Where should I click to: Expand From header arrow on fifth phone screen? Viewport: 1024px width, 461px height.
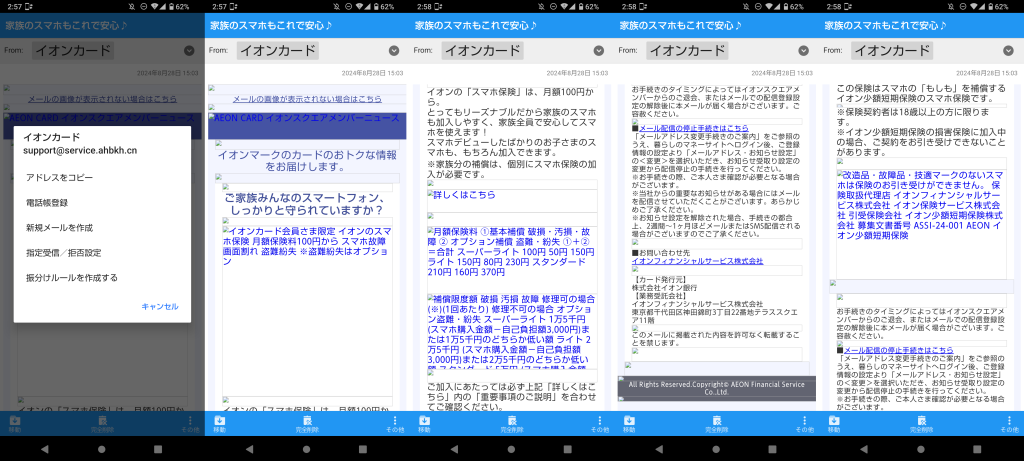coord(1007,50)
